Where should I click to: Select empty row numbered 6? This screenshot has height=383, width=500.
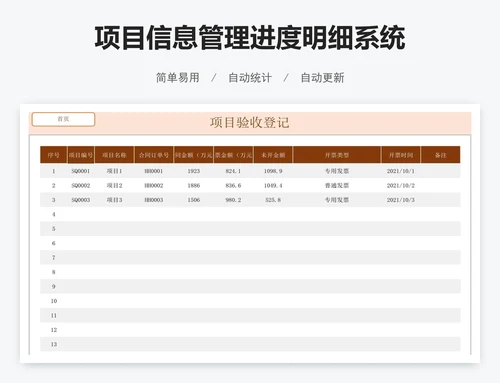pos(250,243)
